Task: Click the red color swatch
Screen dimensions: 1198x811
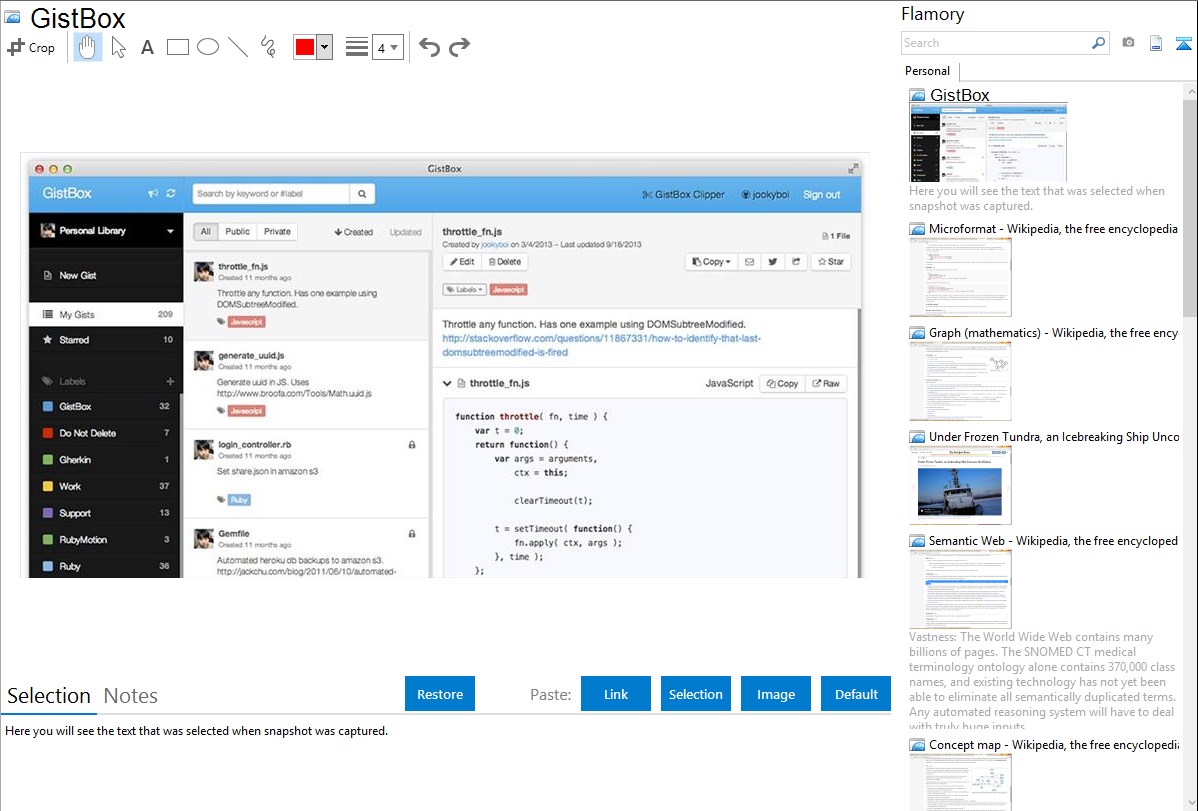Action: click(x=305, y=47)
